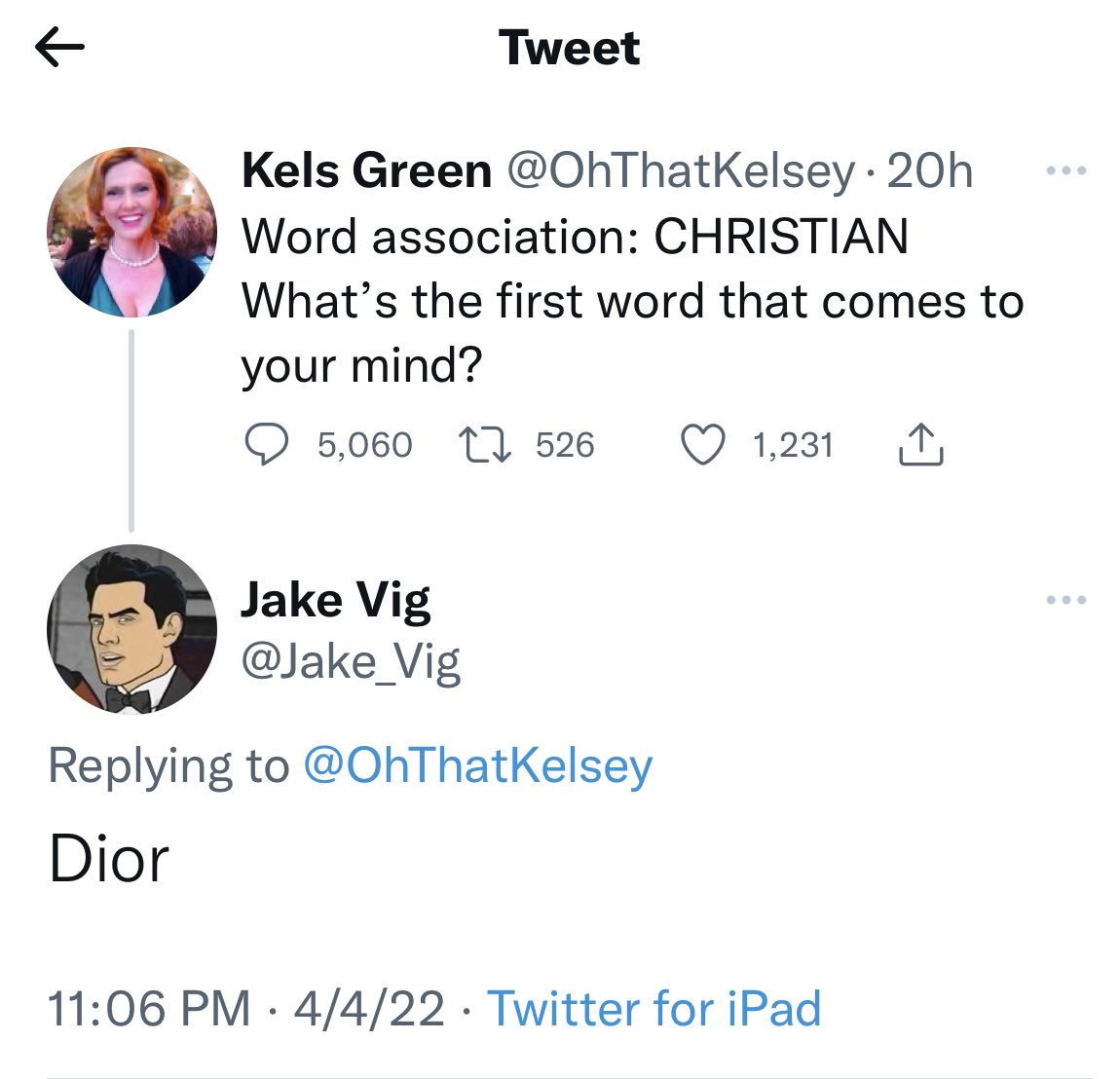Click the @OhThatKelsey link in Replying to
The image size is (1120, 1079).
click(x=477, y=765)
